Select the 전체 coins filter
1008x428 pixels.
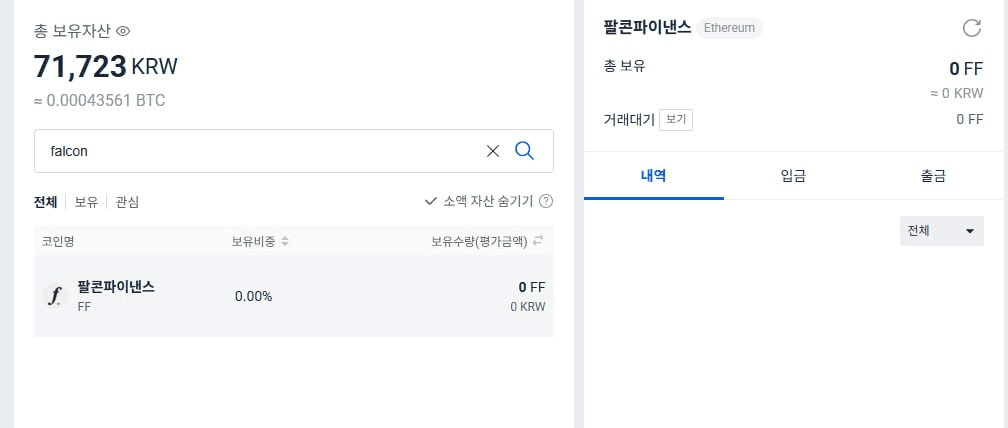tap(46, 202)
